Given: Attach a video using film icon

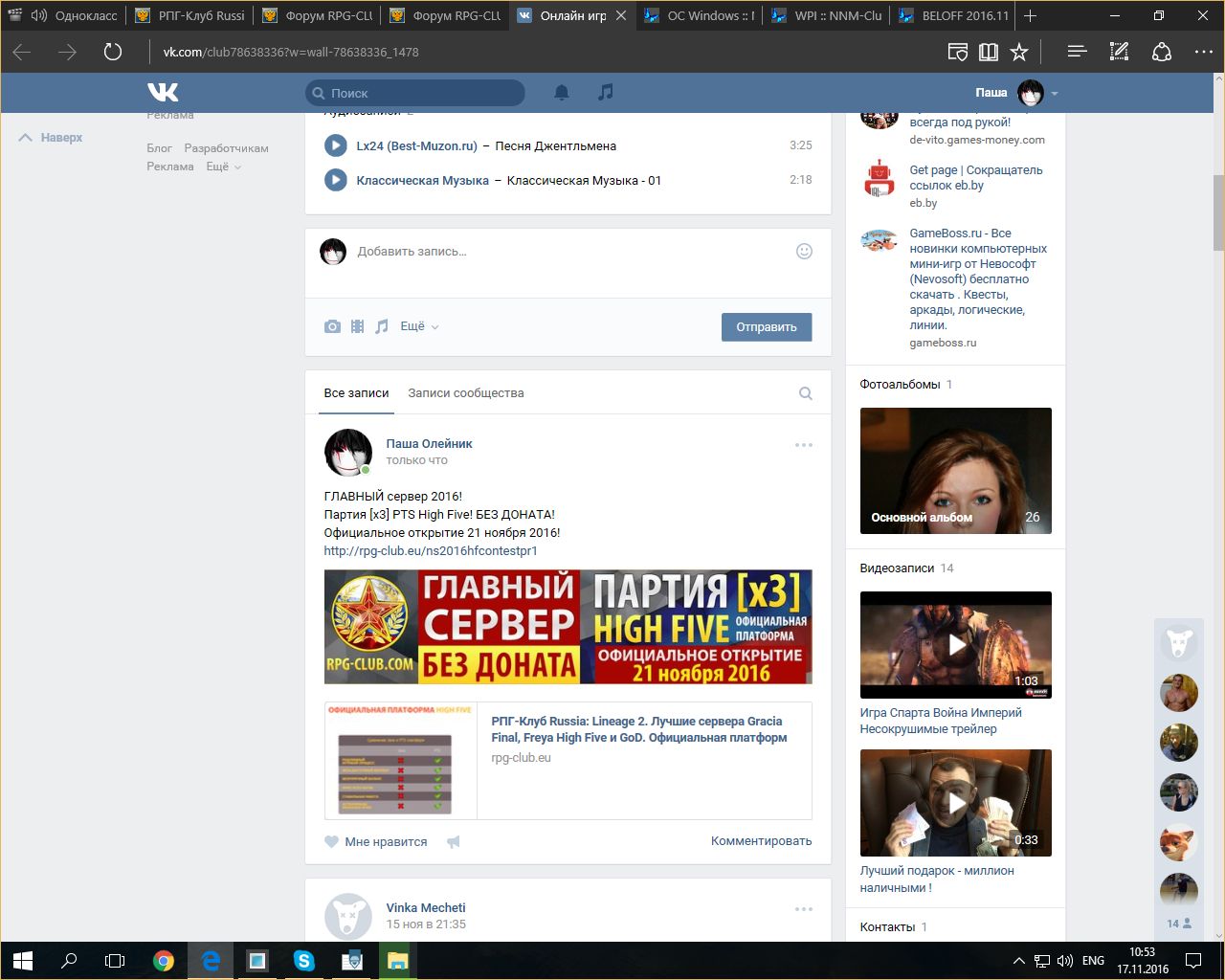Looking at the screenshot, I should click(x=357, y=326).
